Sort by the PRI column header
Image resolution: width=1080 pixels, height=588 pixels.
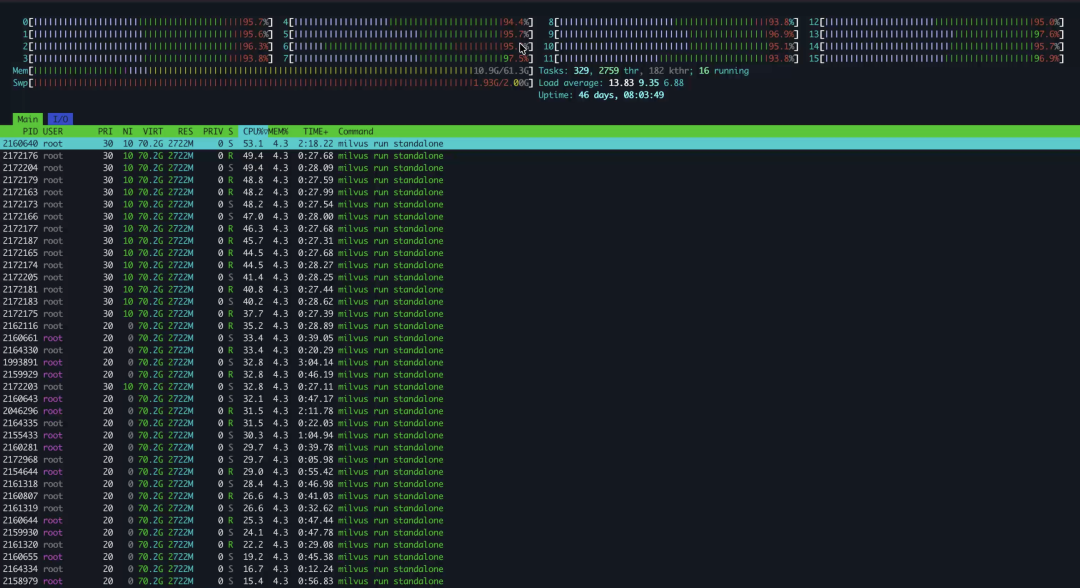point(105,132)
